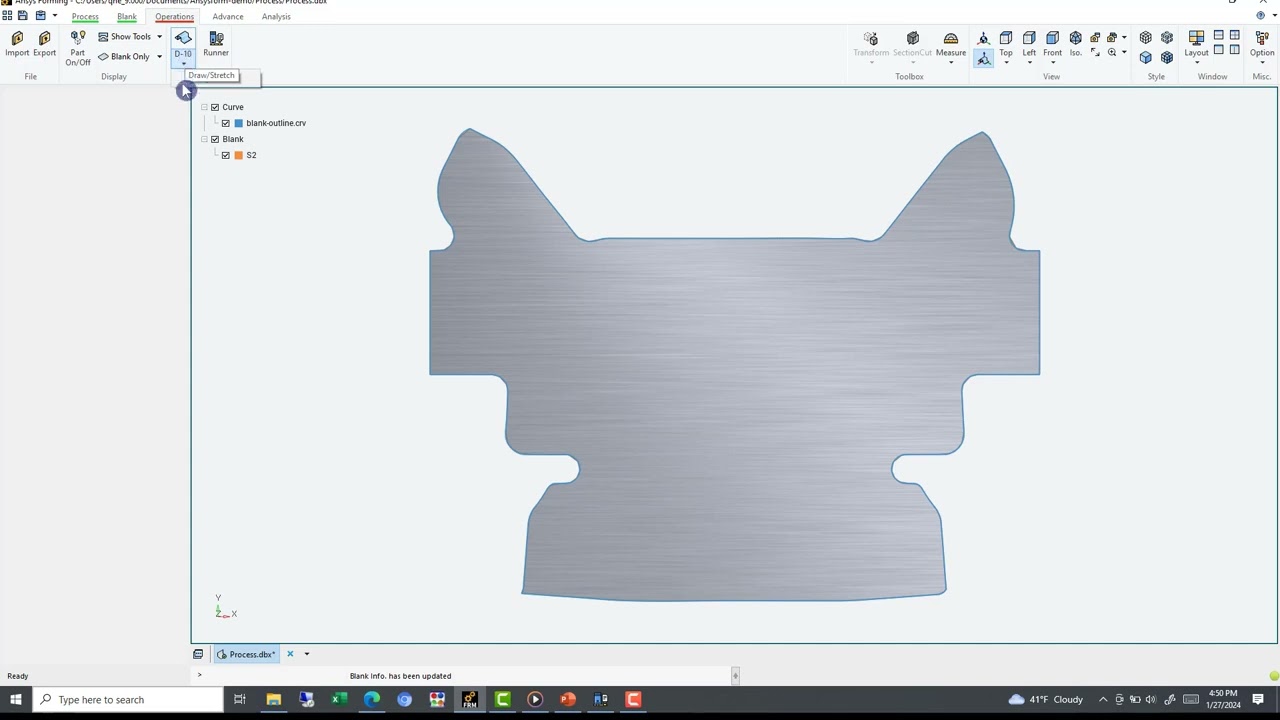The image size is (1280, 720).
Task: Click the Layout window icon
Action: [1196, 38]
